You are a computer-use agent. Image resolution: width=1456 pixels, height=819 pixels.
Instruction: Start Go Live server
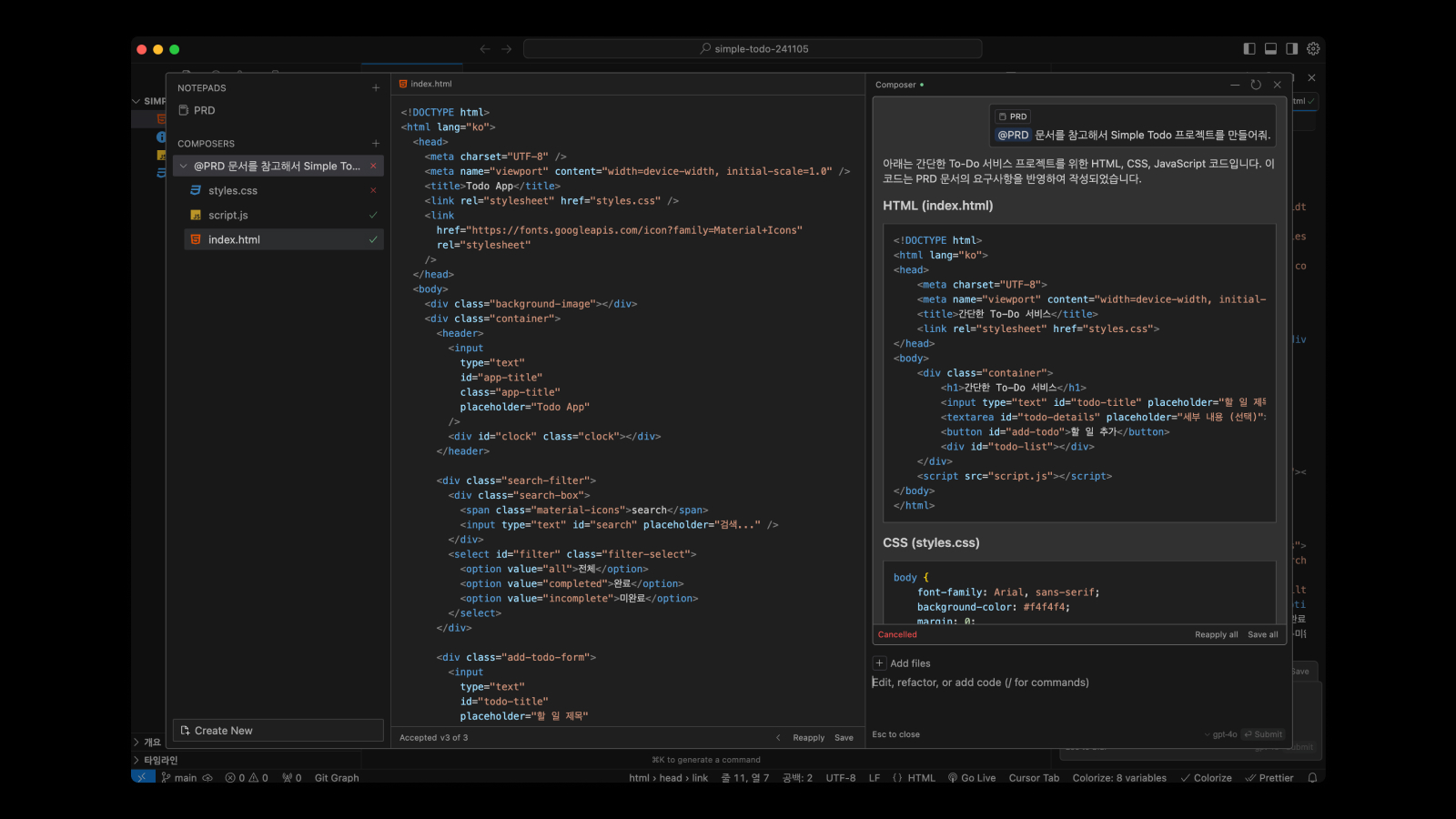coord(972,778)
